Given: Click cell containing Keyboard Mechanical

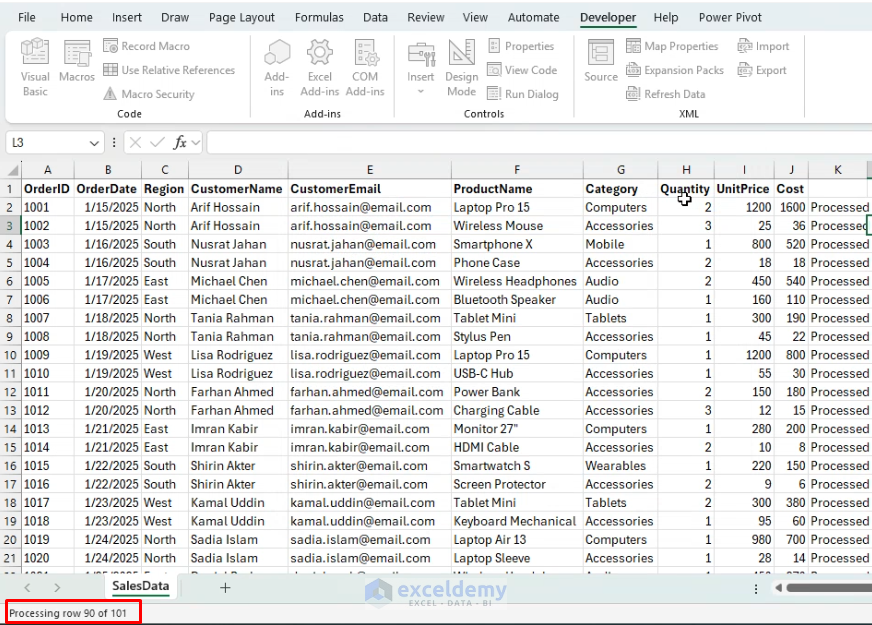Looking at the screenshot, I should [x=517, y=521].
